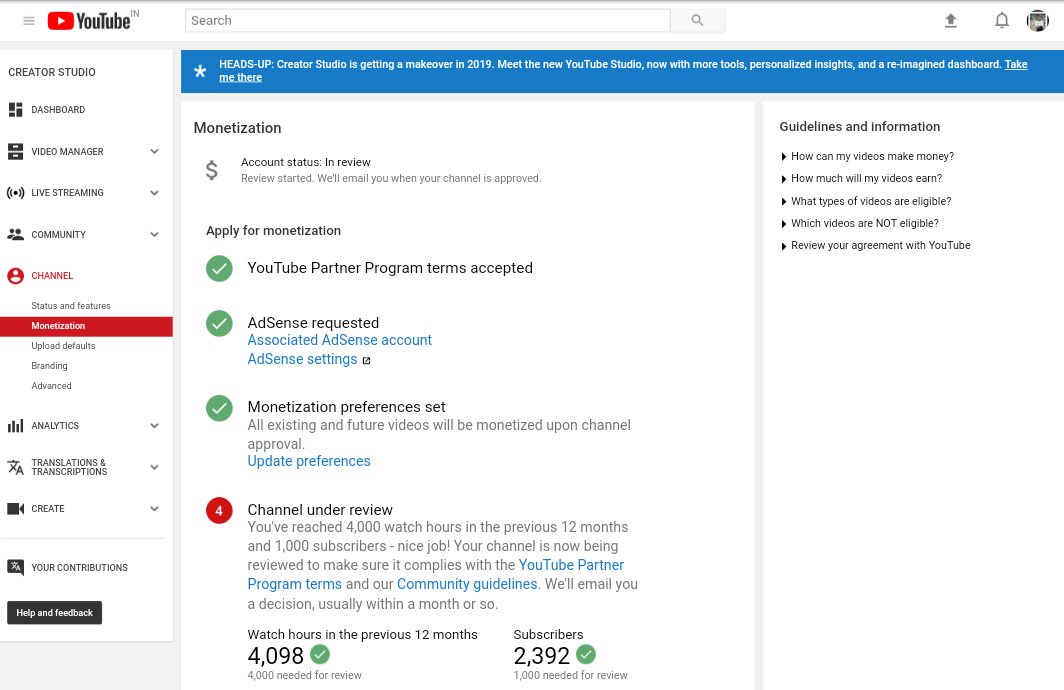The height and width of the screenshot is (690, 1064).
Task: Click the Update preferences link
Action: pyautogui.click(x=309, y=461)
